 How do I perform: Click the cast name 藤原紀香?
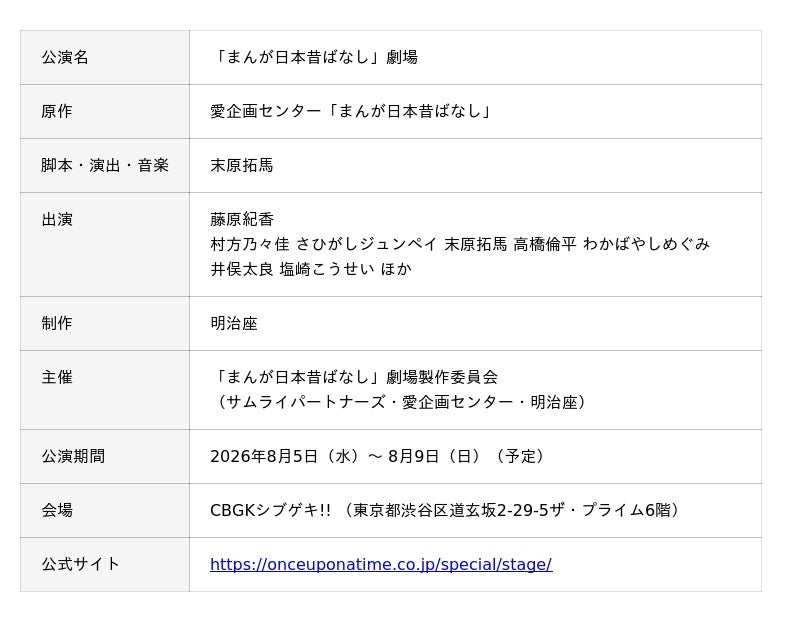241,219
